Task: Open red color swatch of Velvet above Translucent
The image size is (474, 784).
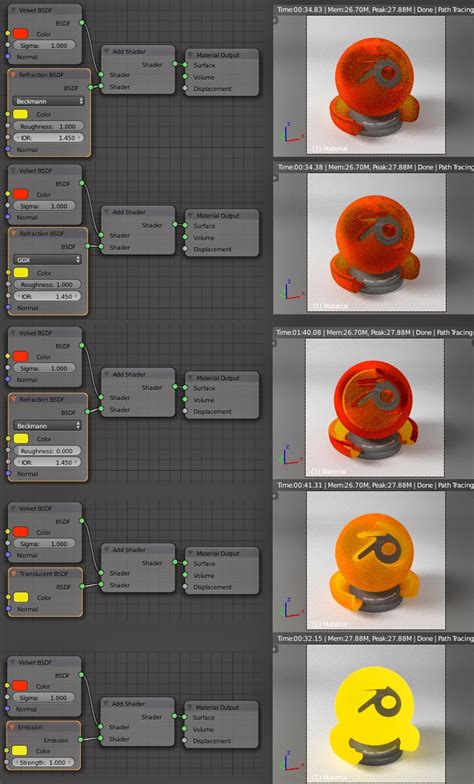Action: click(x=20, y=532)
